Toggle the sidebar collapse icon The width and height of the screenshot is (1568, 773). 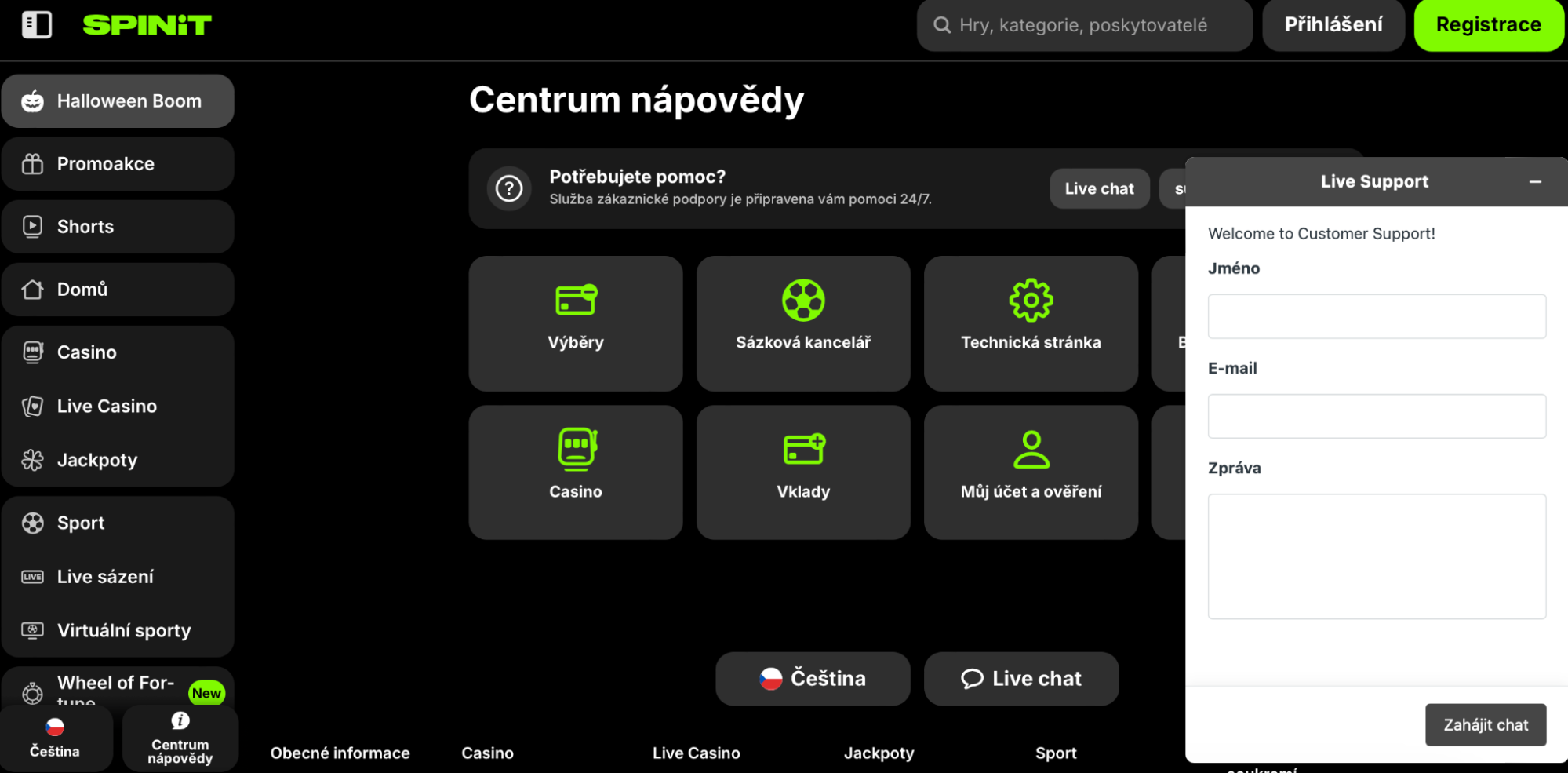coord(36,25)
